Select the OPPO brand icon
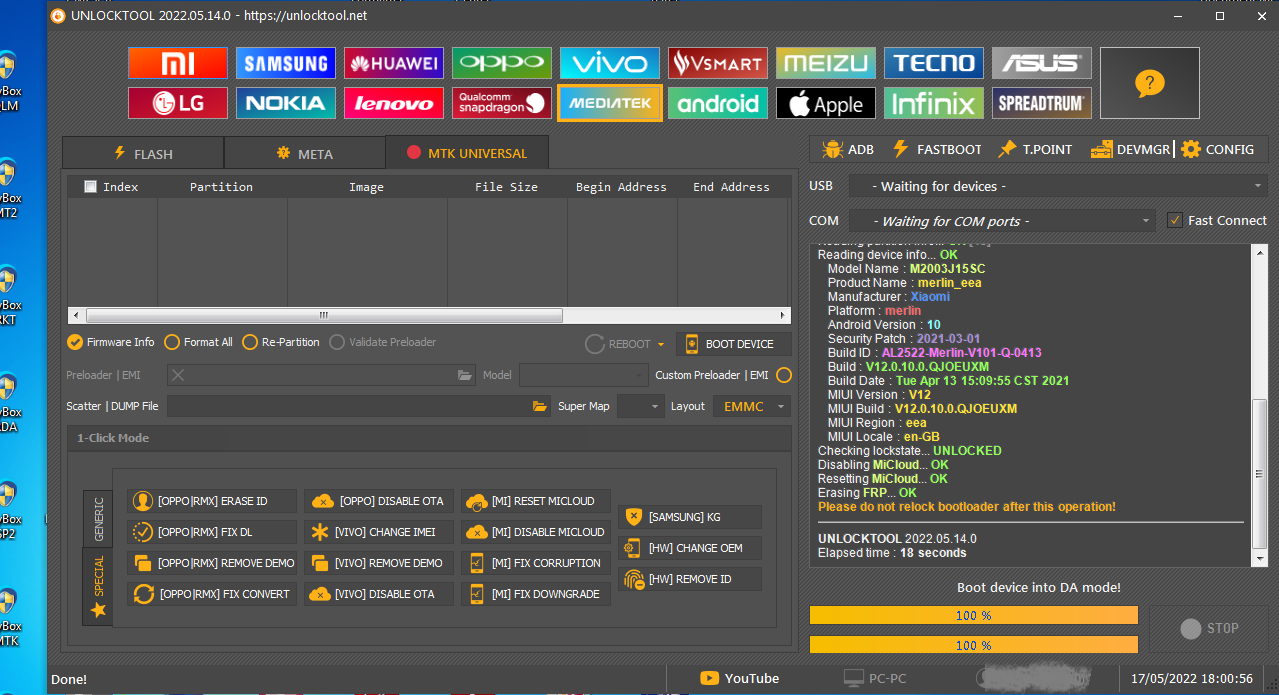This screenshot has width=1279, height=695. coord(502,63)
